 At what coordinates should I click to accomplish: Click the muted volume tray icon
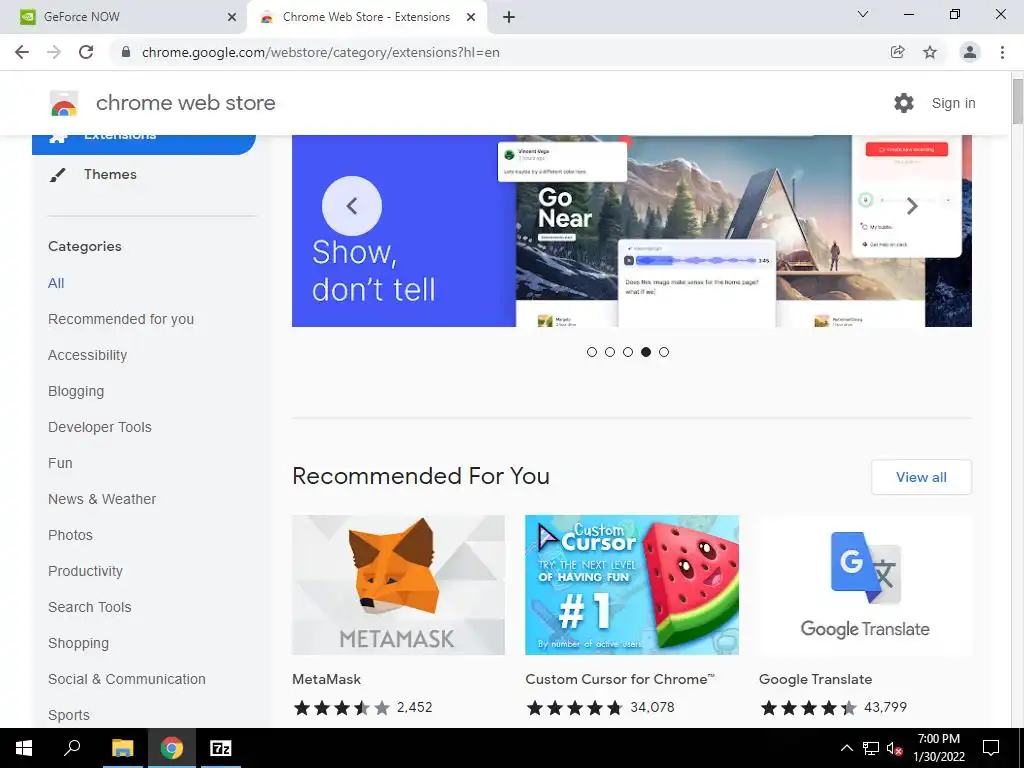[x=895, y=748]
